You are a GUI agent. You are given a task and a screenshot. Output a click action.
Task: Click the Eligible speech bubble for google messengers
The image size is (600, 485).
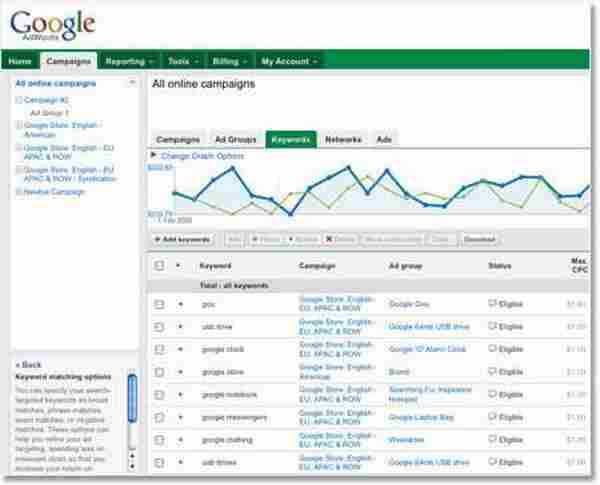click(492, 416)
